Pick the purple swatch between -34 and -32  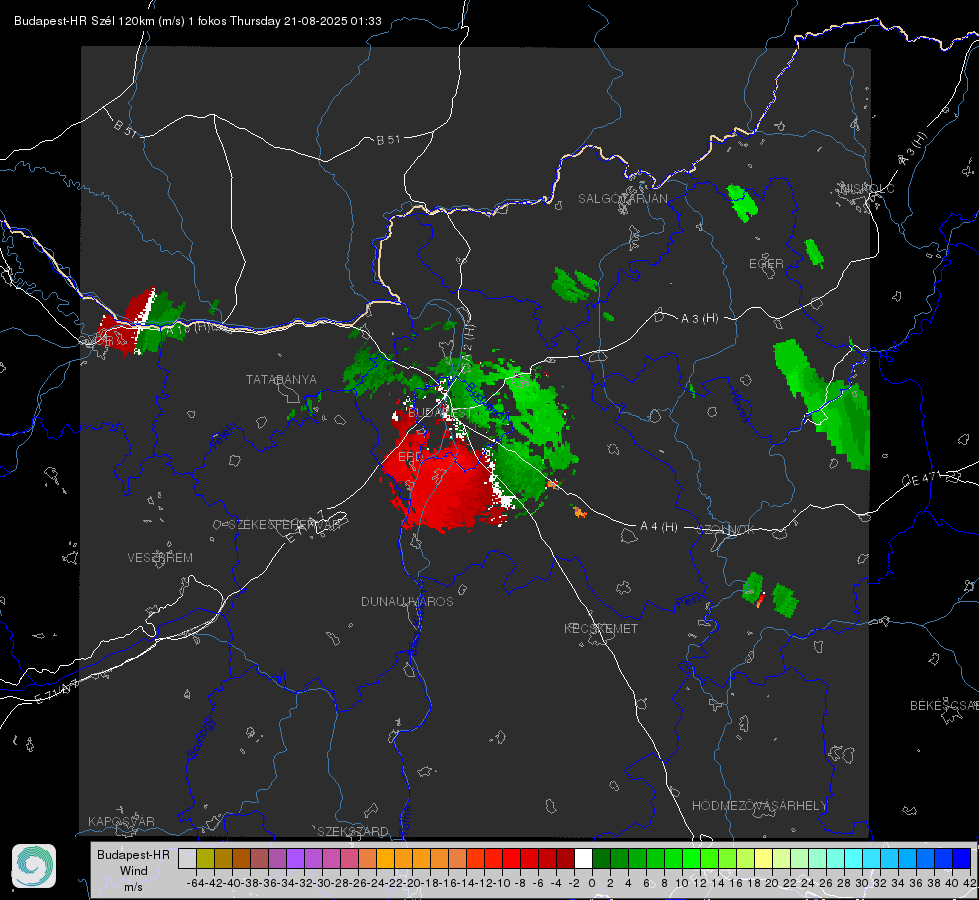(295, 858)
